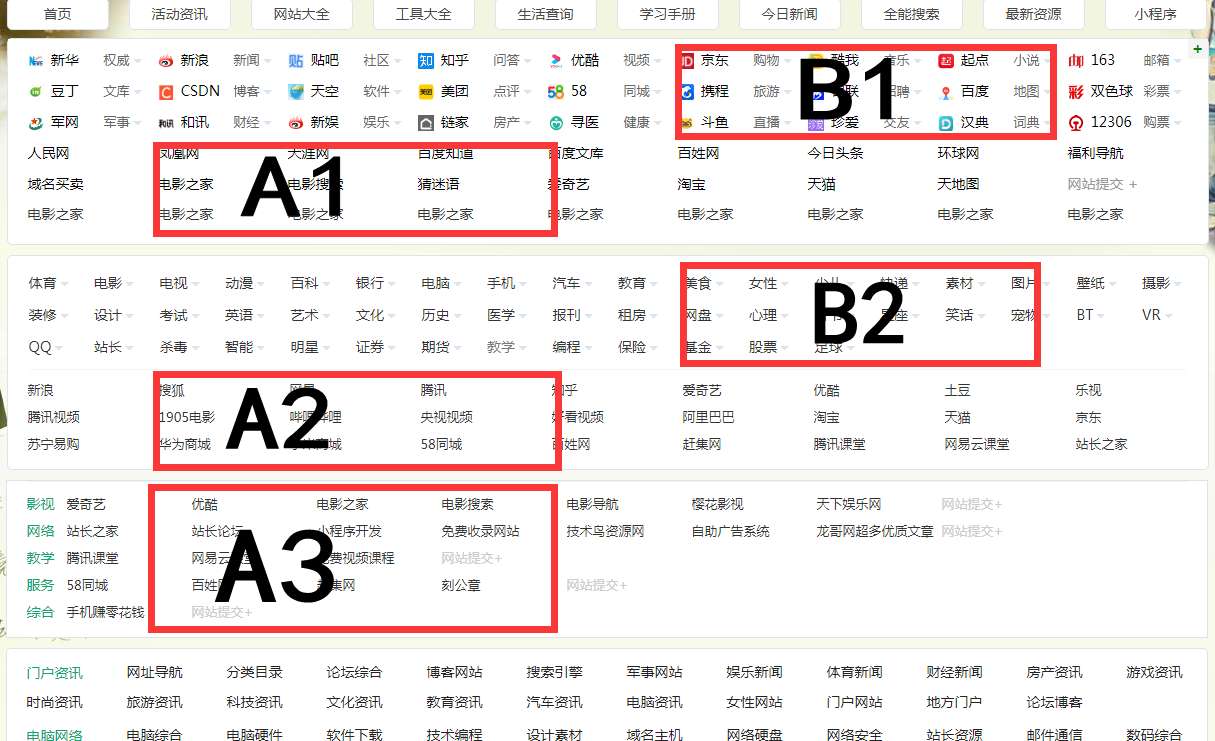Open the 自助广告系统 link

pos(730,531)
